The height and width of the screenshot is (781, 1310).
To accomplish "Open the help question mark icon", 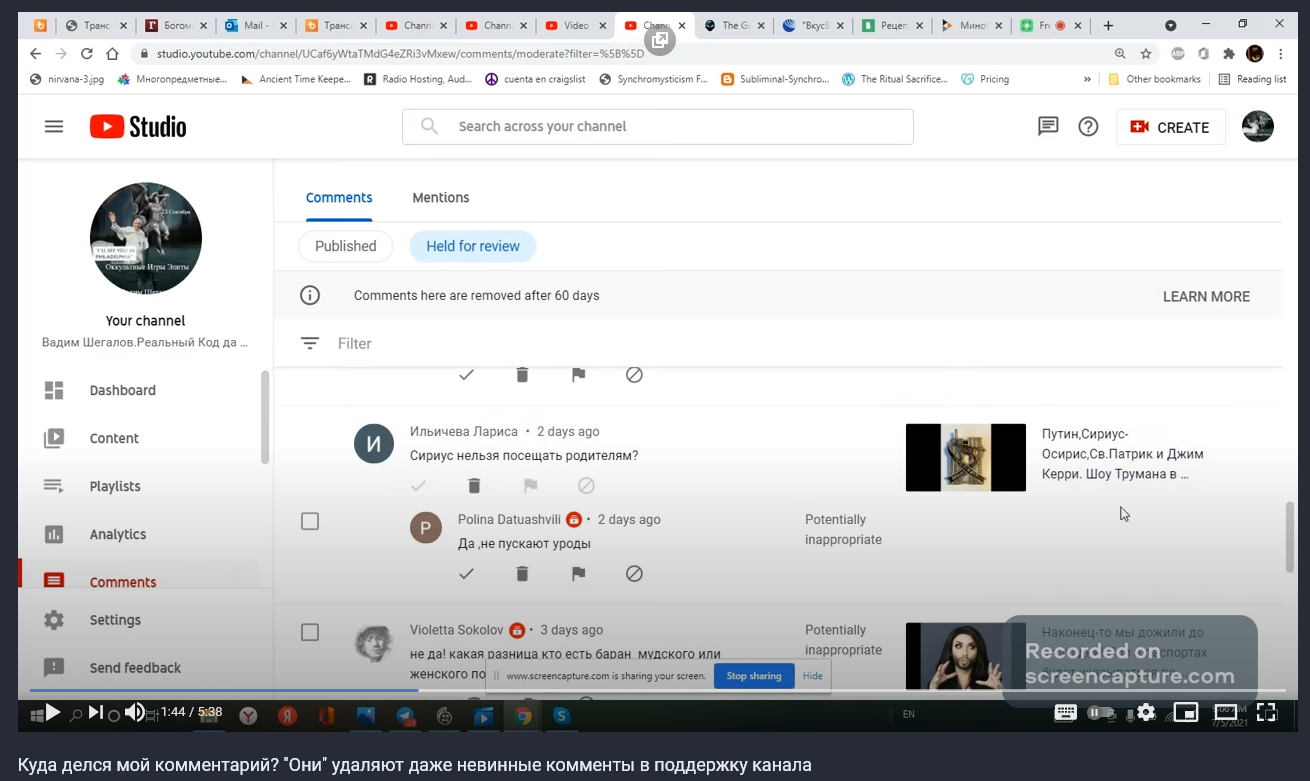I will [x=1088, y=126].
